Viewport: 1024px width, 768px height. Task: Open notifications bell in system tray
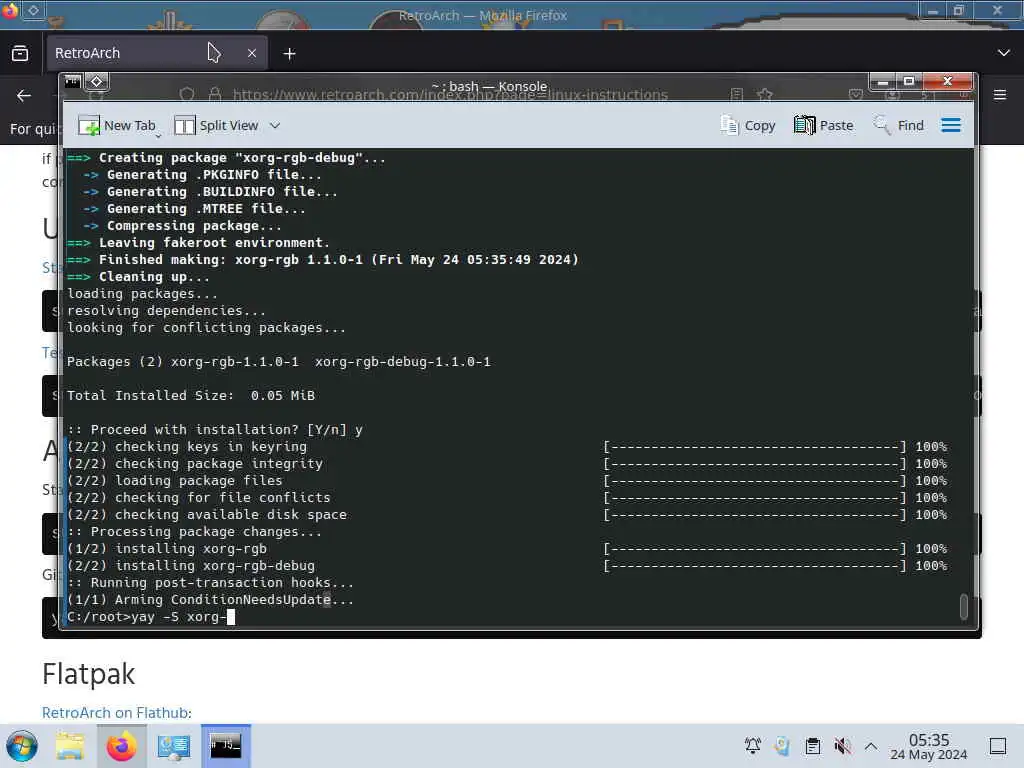753,745
